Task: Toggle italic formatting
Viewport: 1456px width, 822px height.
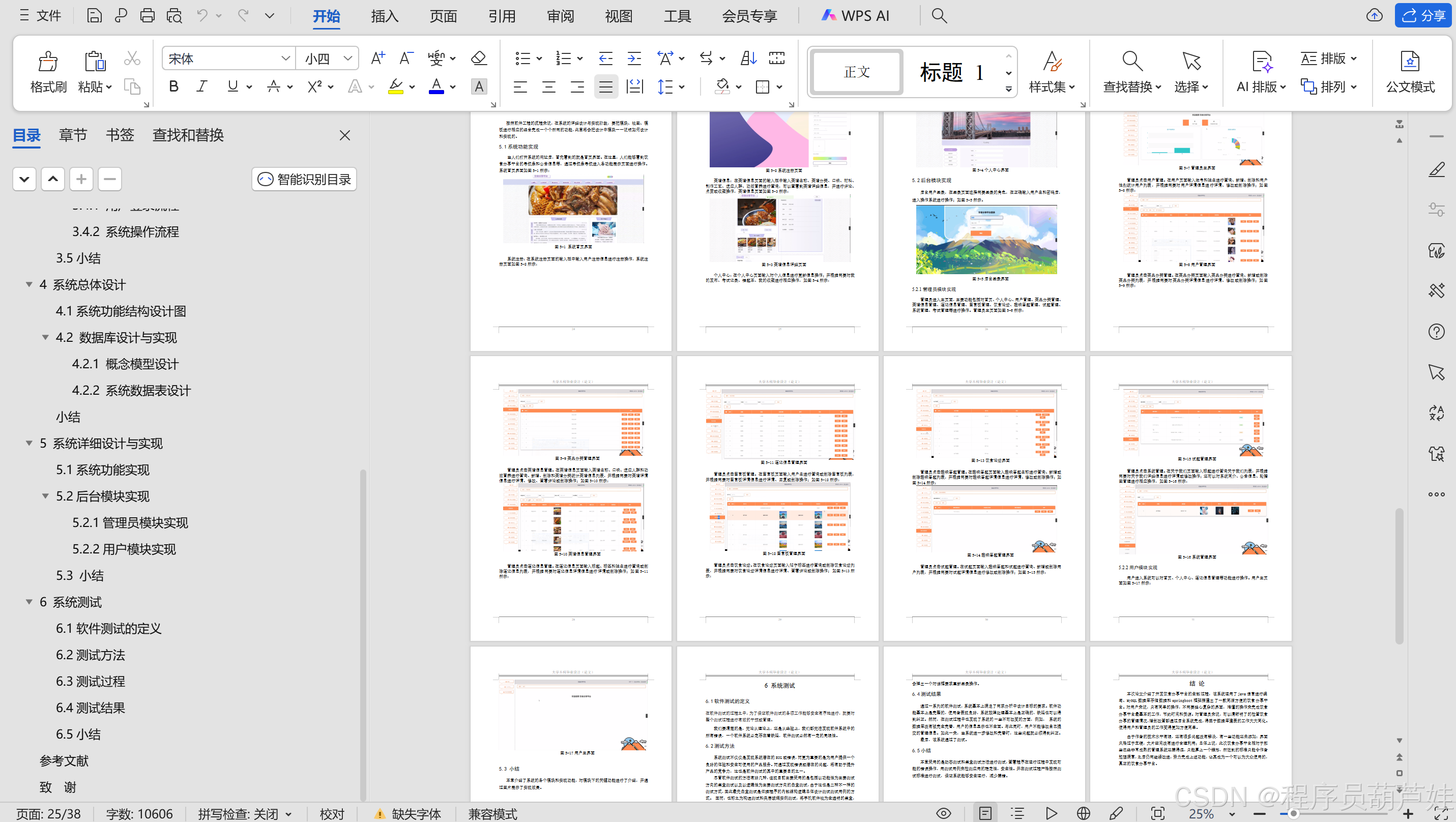Action: 202,86
